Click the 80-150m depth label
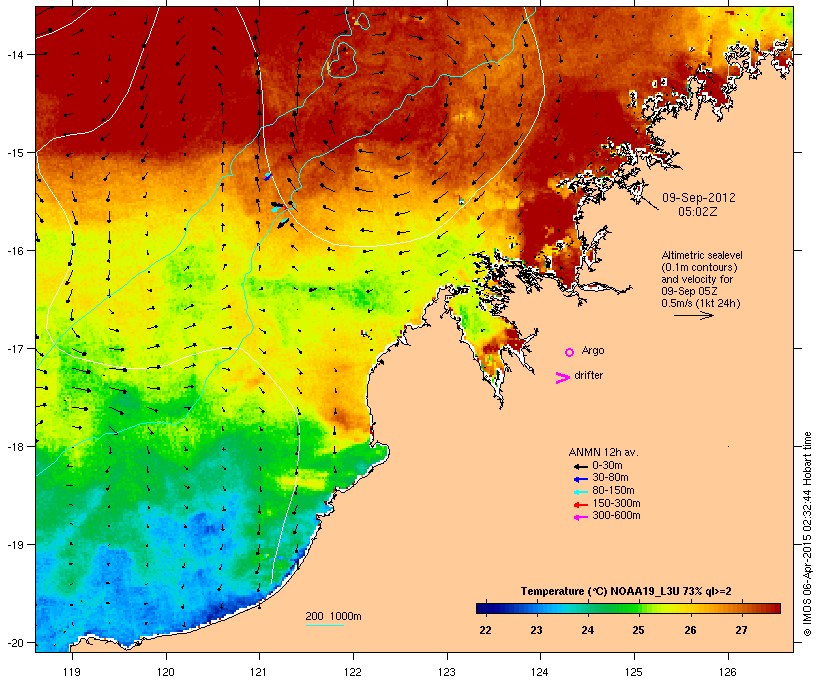Image resolution: width=820 pixels, height=680 pixels. (613, 491)
